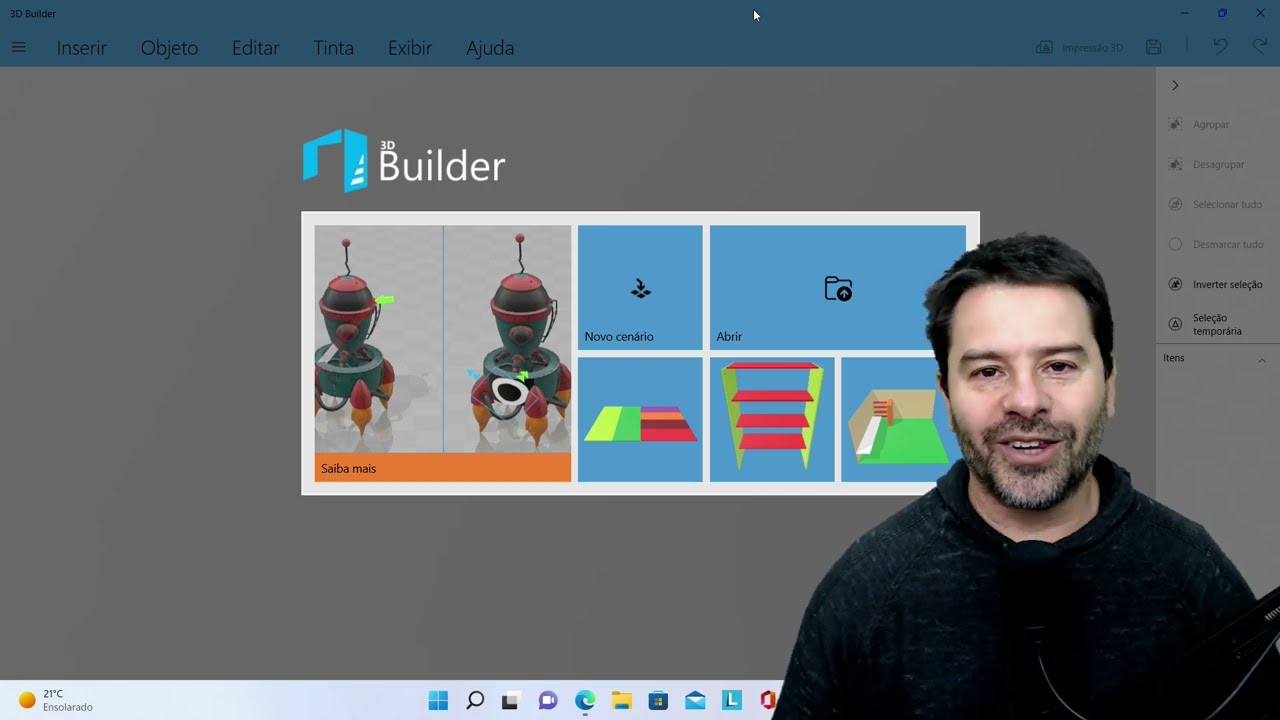
Task: Click the Impressão 3D button
Action: click(x=1079, y=47)
